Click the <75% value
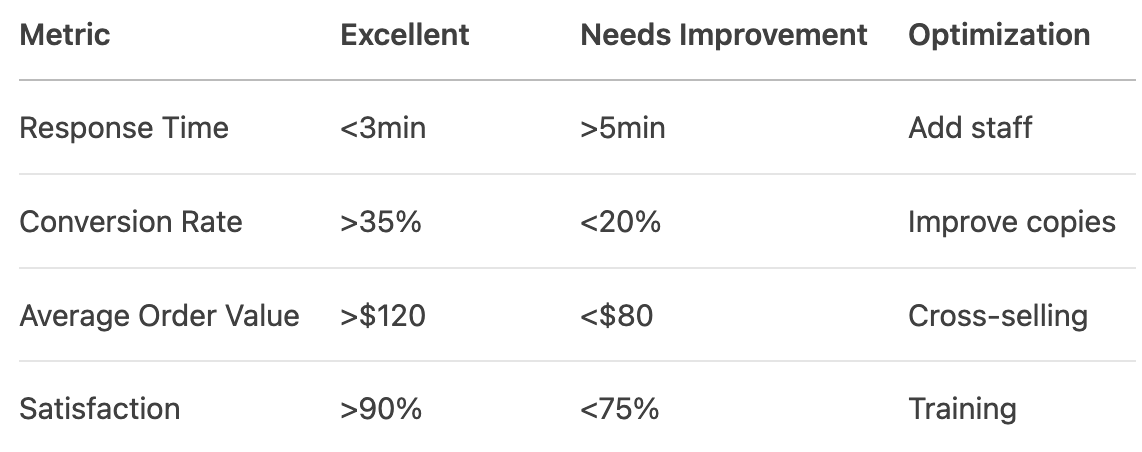1142x452 pixels. (619, 409)
